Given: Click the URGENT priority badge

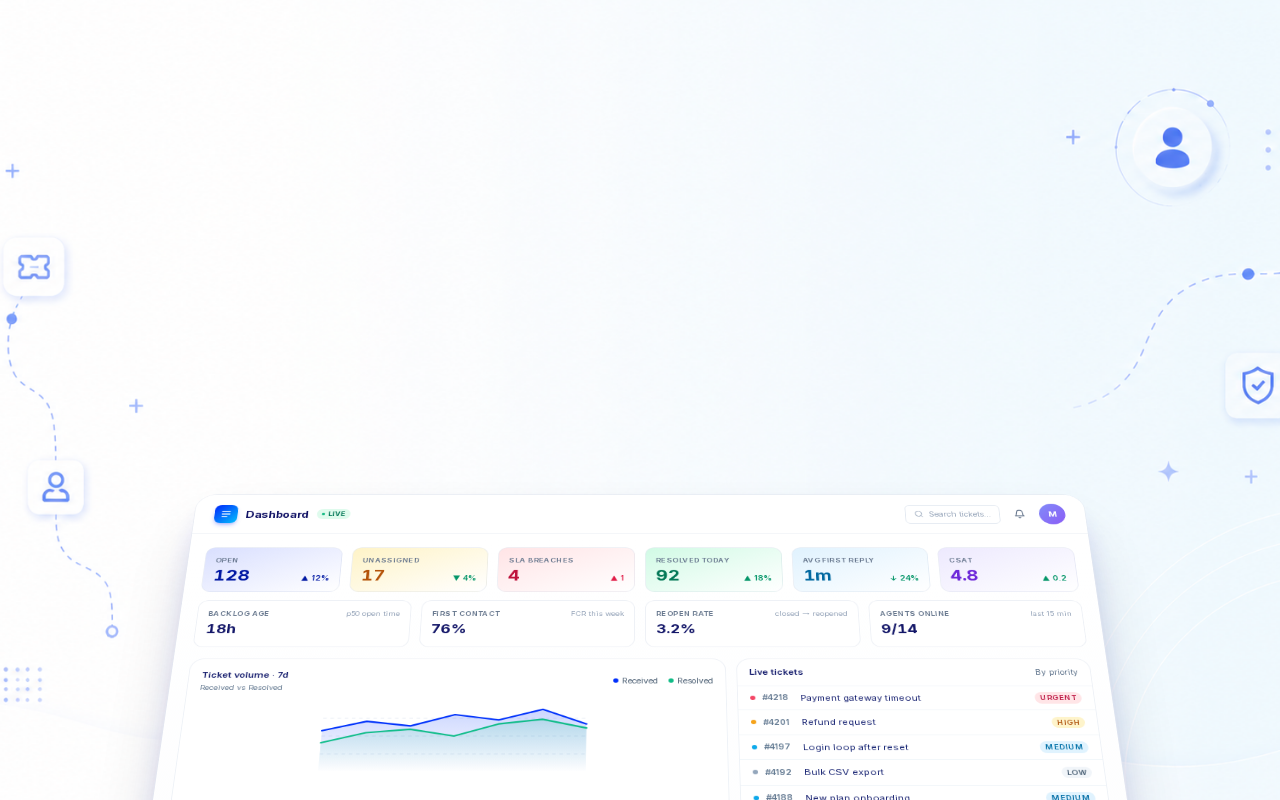Looking at the screenshot, I should [x=1058, y=698].
